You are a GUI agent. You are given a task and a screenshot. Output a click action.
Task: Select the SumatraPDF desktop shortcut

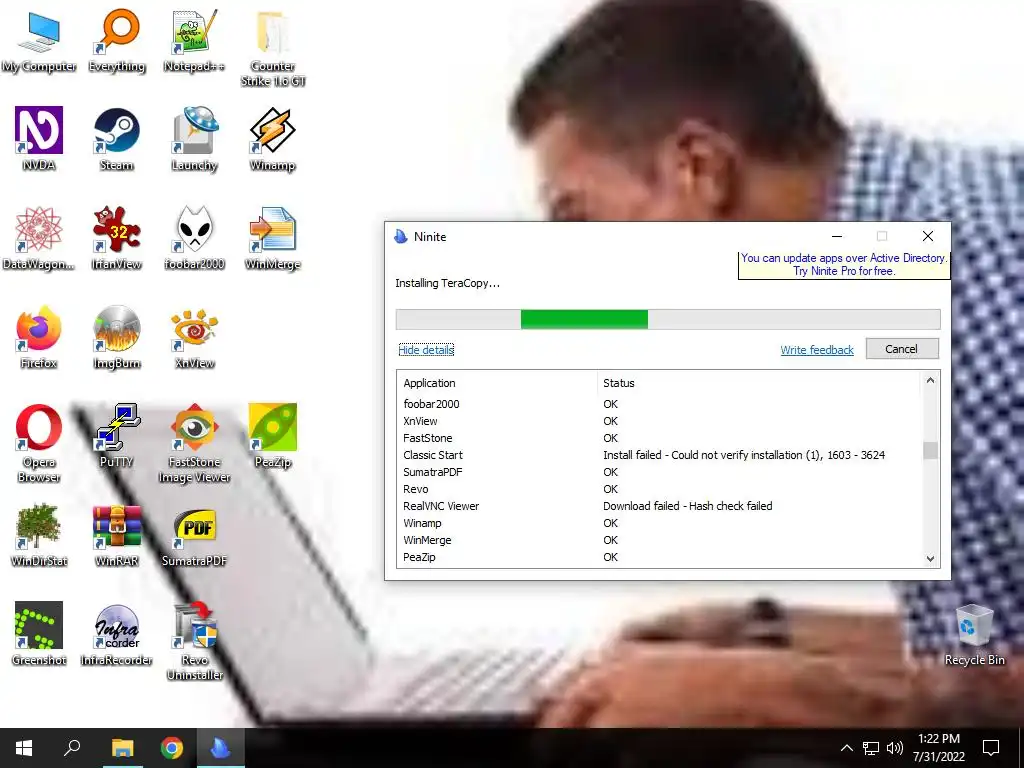pyautogui.click(x=194, y=535)
